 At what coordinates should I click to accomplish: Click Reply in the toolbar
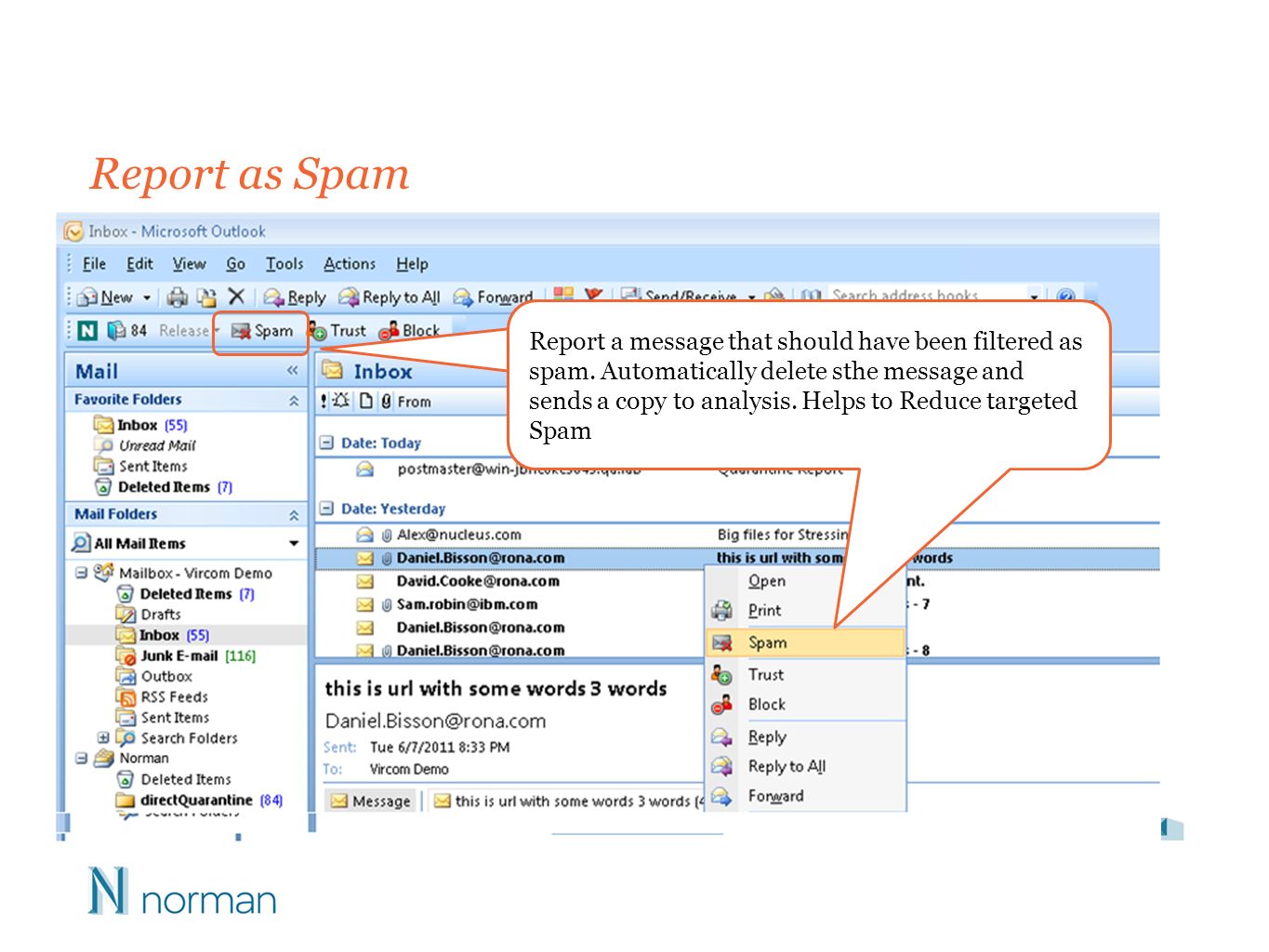[x=295, y=297]
